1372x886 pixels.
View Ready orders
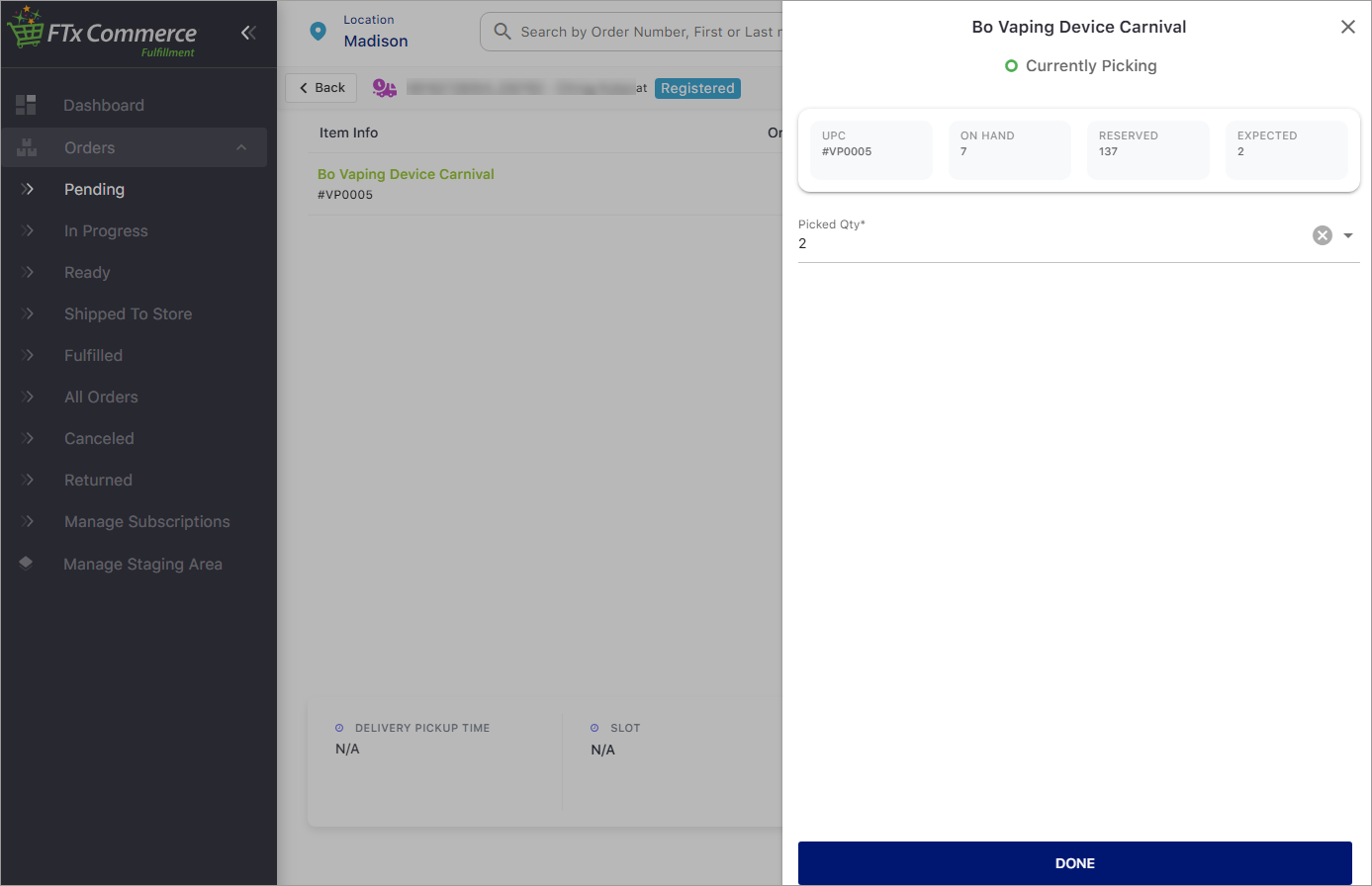click(87, 272)
